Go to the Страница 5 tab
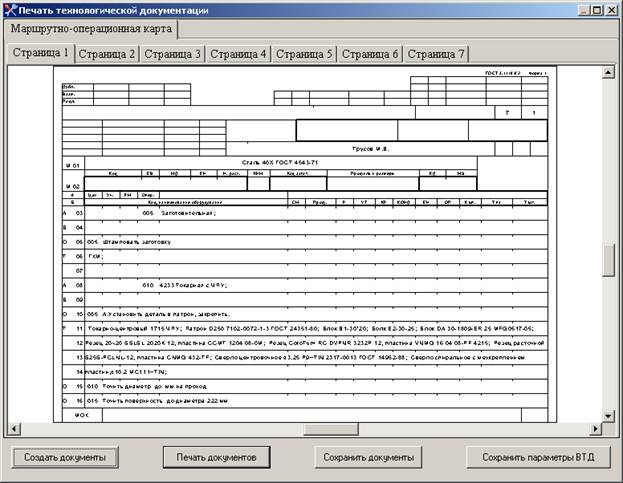The image size is (623, 483). tap(304, 54)
